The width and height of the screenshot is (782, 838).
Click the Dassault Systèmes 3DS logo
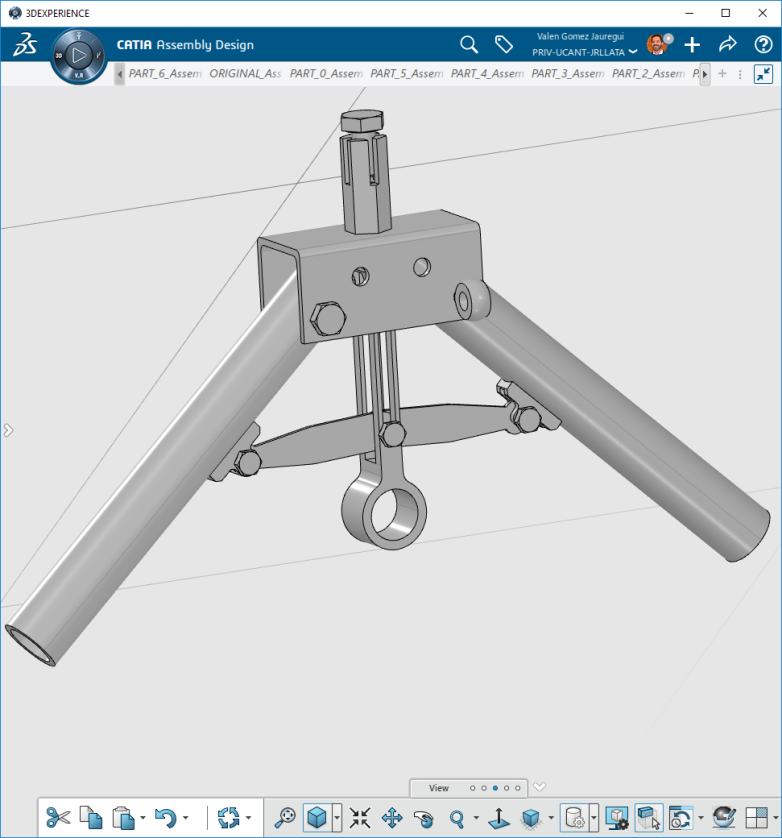click(x=25, y=44)
